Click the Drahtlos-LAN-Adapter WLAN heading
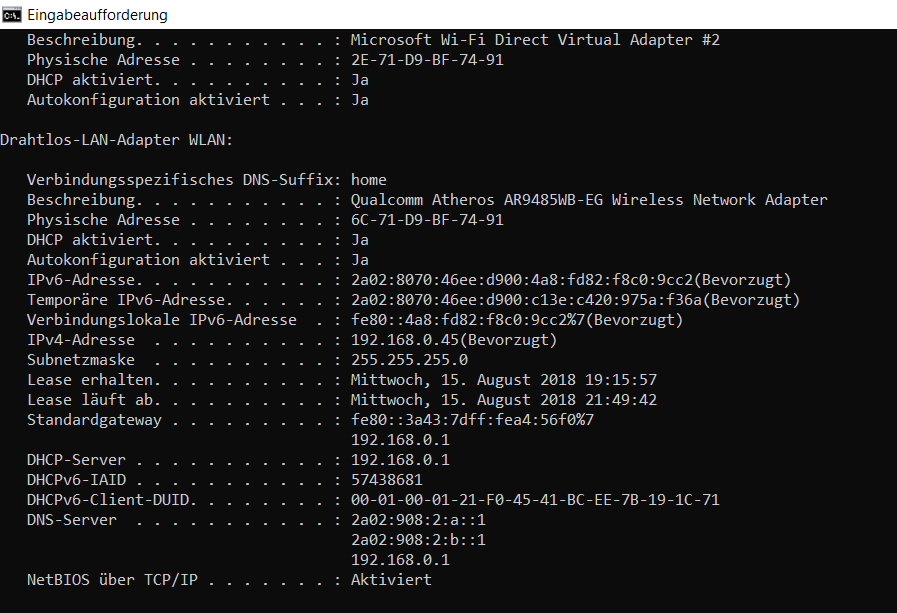 pos(116,140)
